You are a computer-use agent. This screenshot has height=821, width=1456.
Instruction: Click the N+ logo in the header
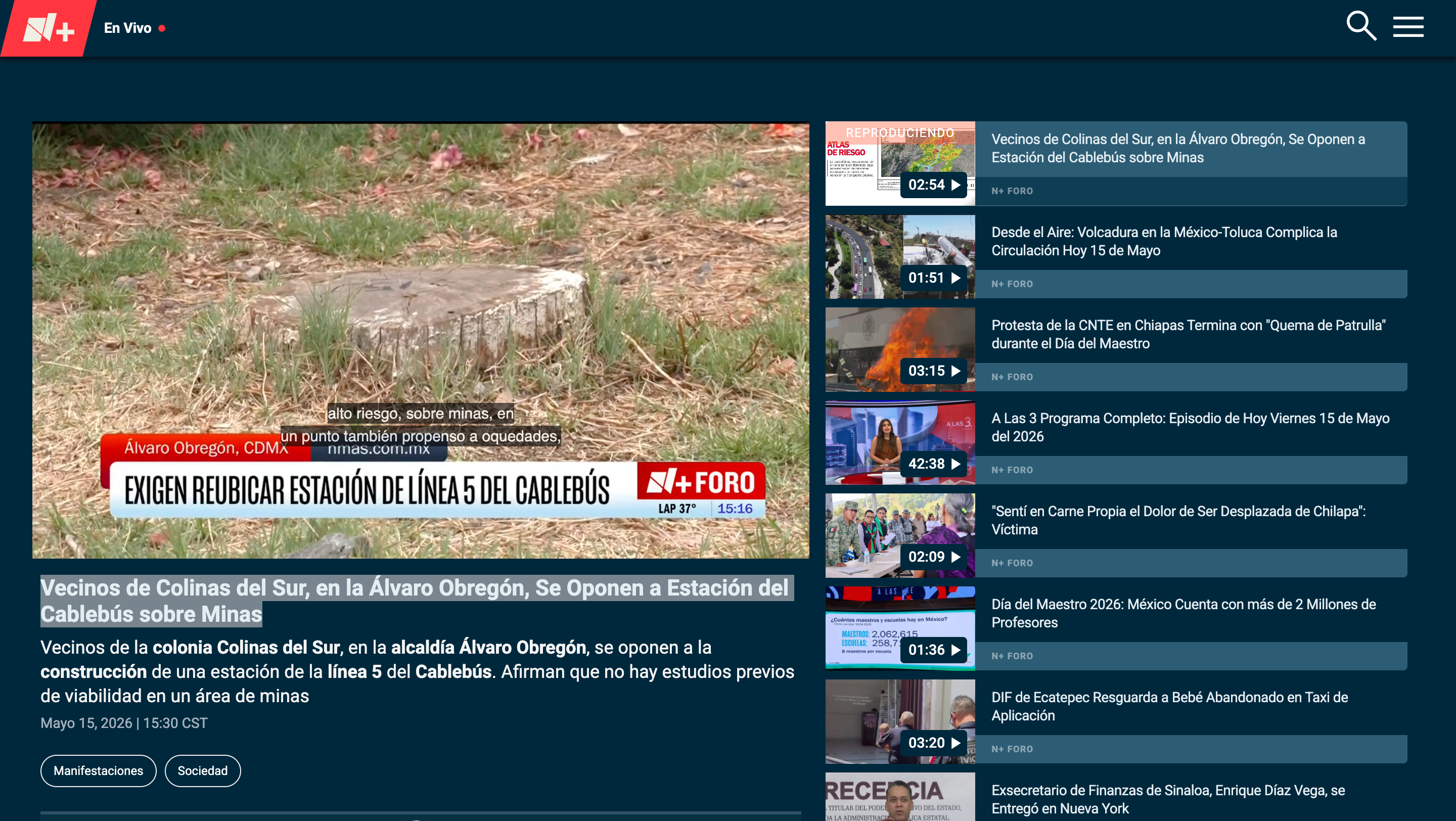[49, 28]
